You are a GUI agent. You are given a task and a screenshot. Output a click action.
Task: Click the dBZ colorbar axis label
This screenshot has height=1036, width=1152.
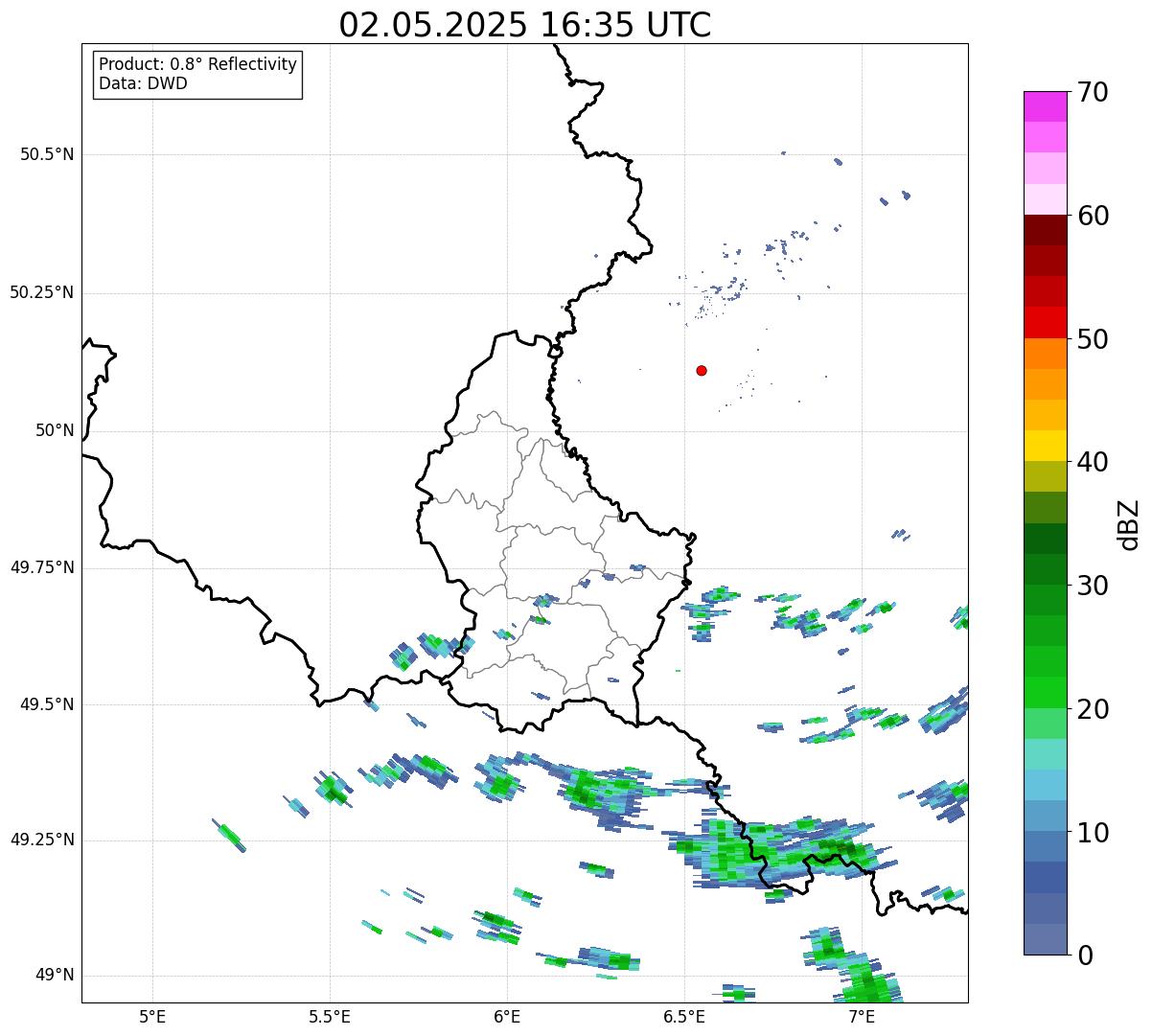pyautogui.click(x=1129, y=523)
